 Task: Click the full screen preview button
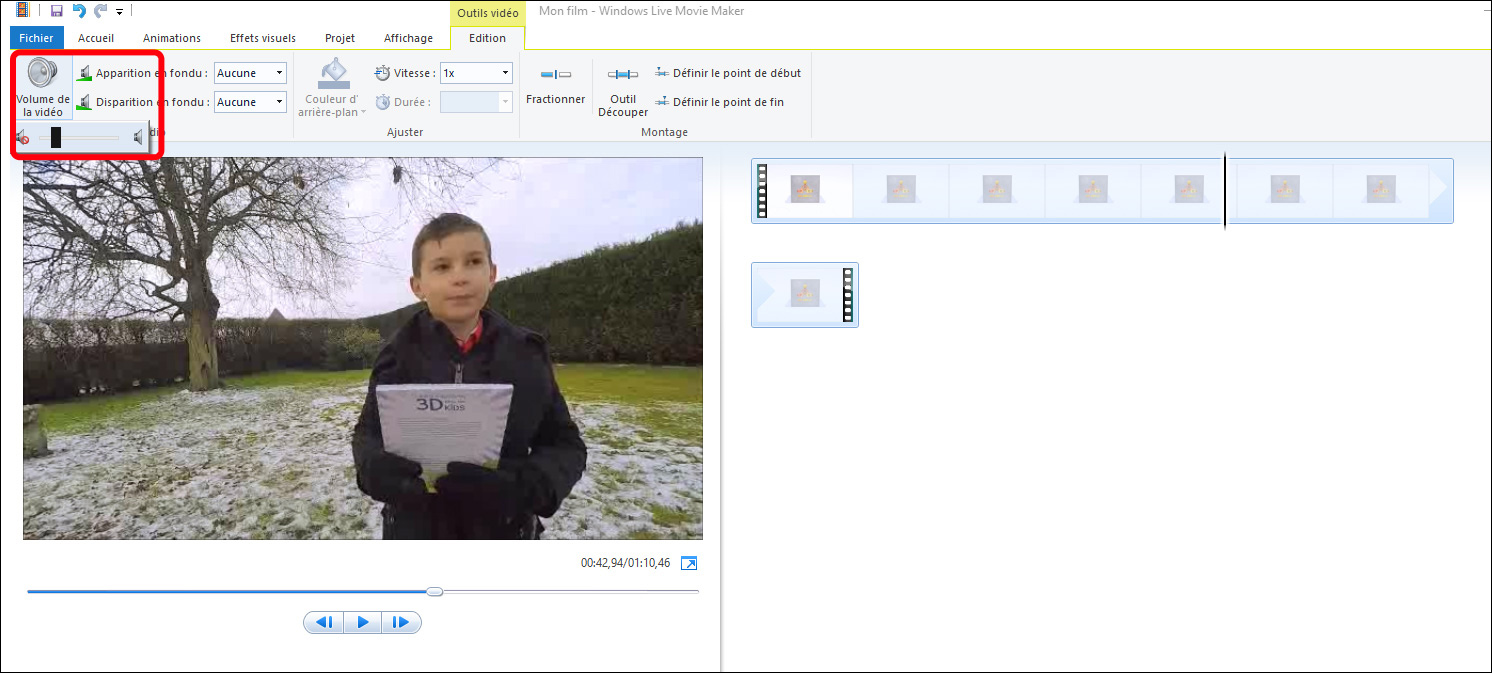tap(688, 562)
